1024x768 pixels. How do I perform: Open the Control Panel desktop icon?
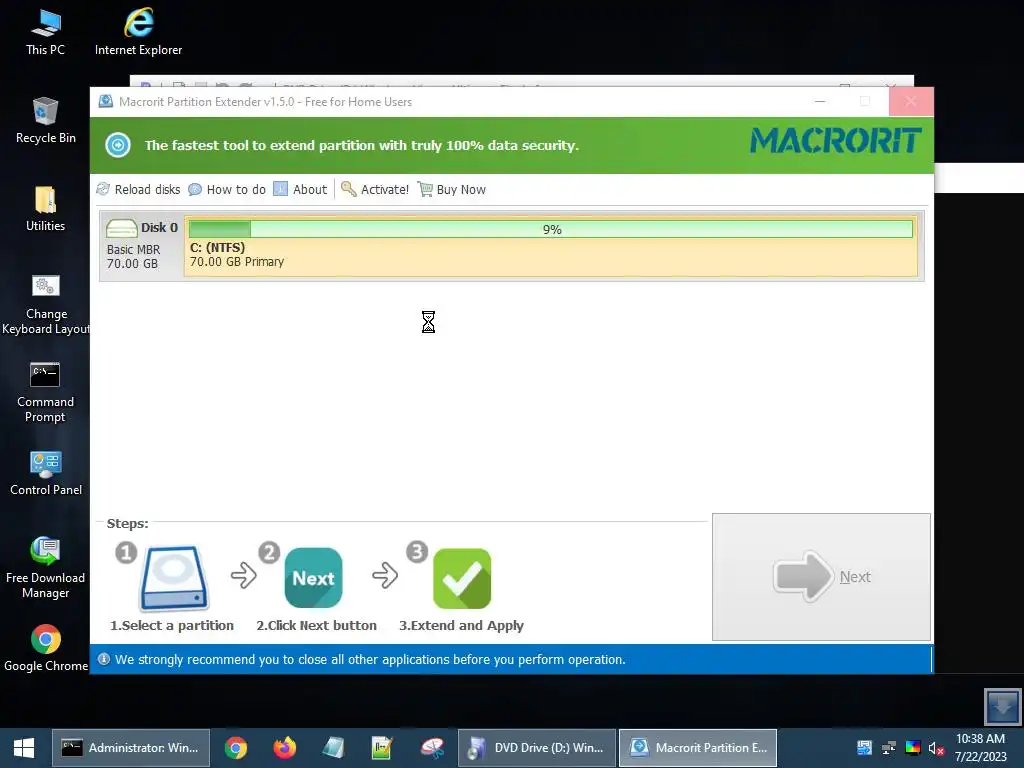[x=46, y=473]
